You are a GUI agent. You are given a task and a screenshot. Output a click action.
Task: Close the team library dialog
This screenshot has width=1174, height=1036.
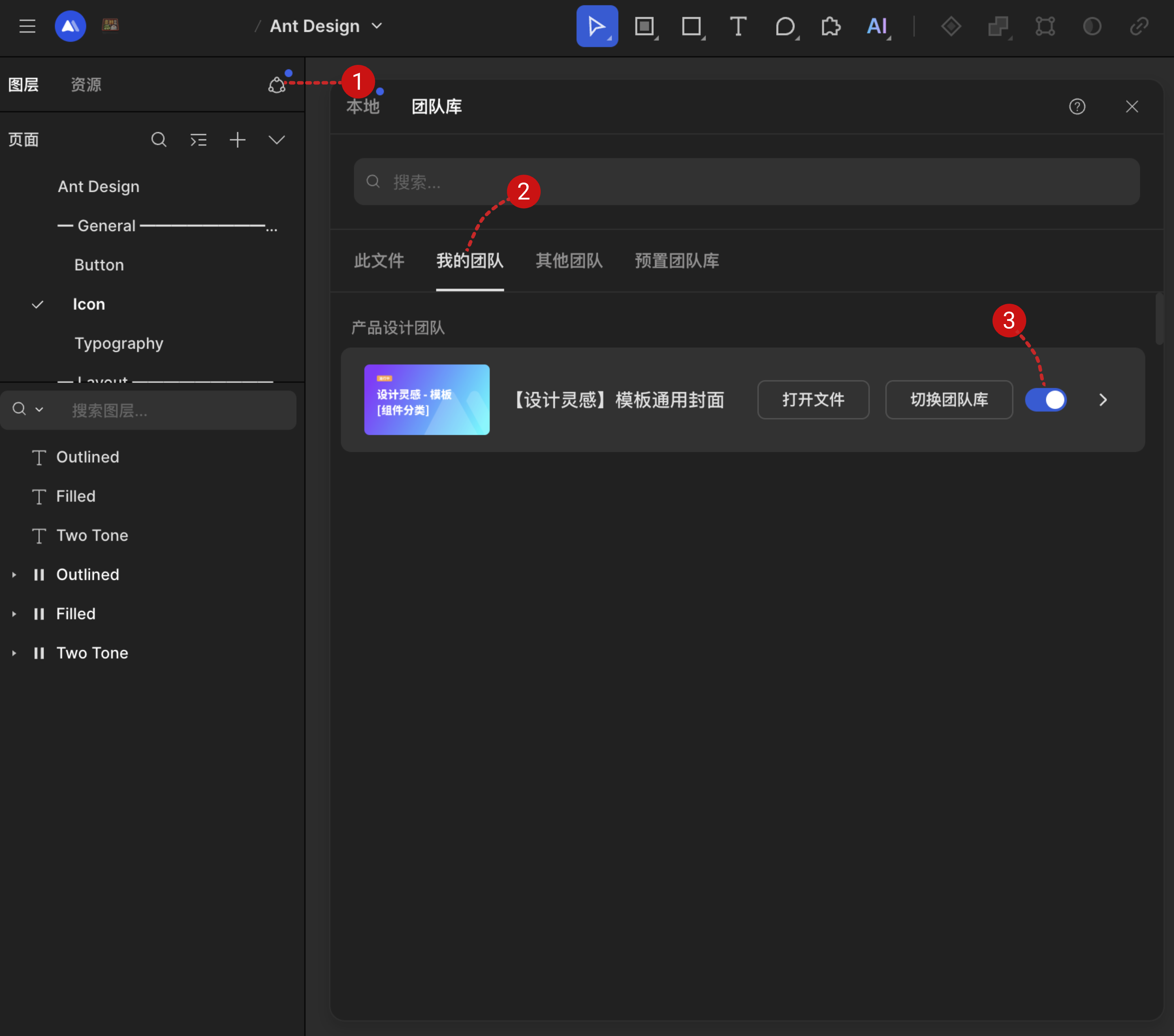[1132, 107]
